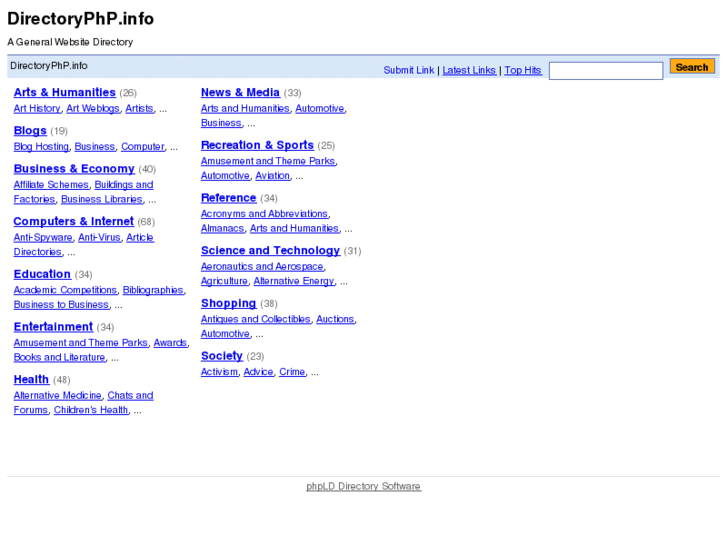Open the Blogs category heading
Screen dimensions: 727x545
(30, 131)
